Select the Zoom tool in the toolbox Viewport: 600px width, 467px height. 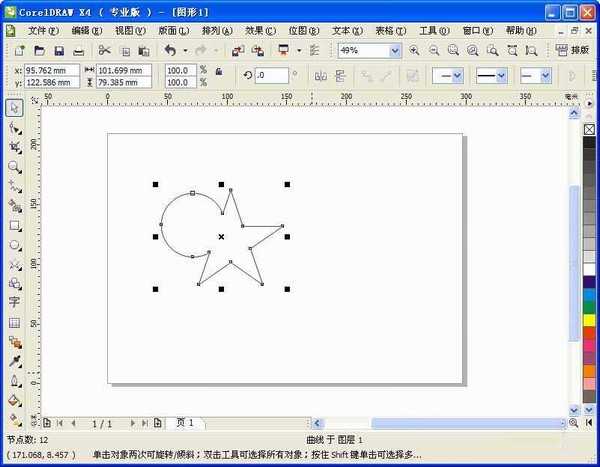click(14, 166)
